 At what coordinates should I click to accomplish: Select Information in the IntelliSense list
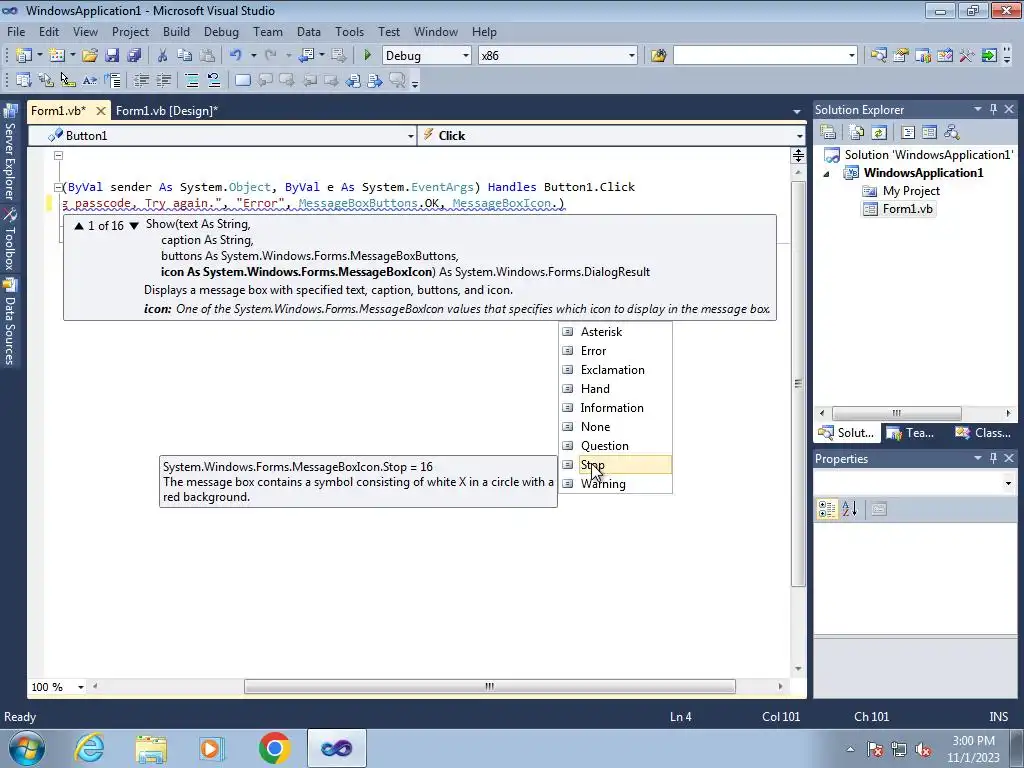click(x=616, y=408)
